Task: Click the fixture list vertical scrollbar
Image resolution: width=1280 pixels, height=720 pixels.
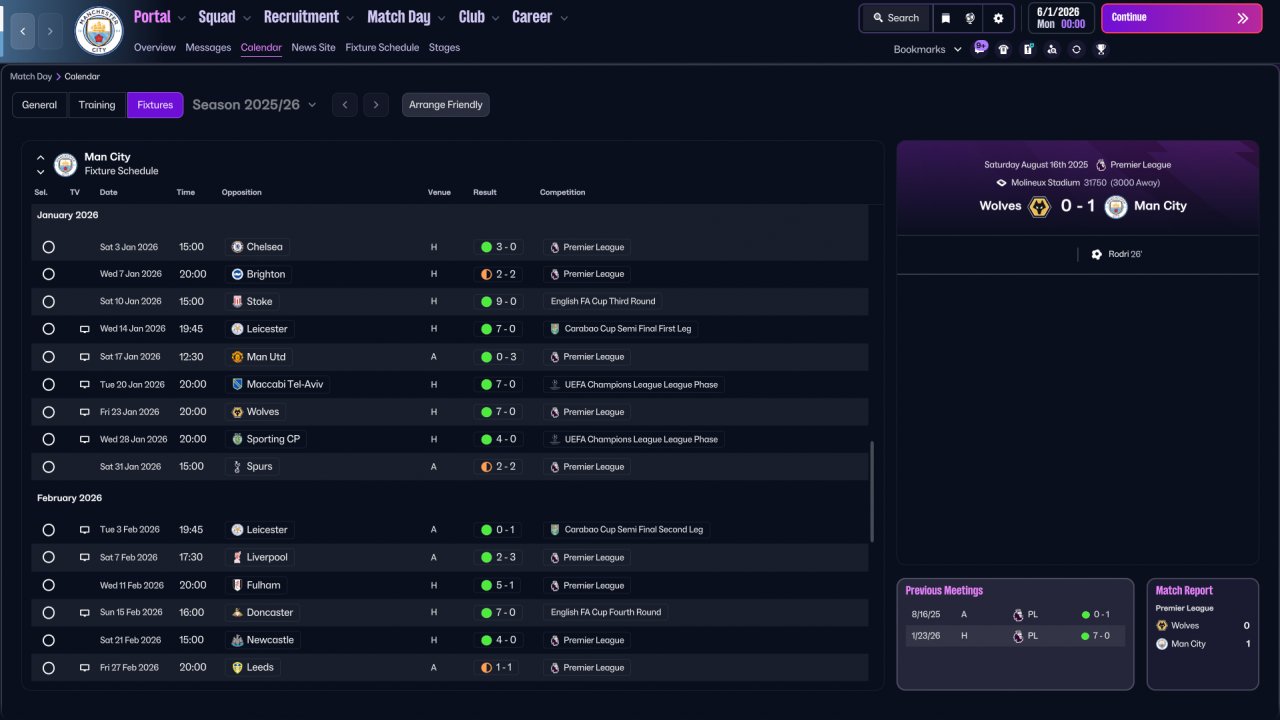Action: [x=872, y=492]
